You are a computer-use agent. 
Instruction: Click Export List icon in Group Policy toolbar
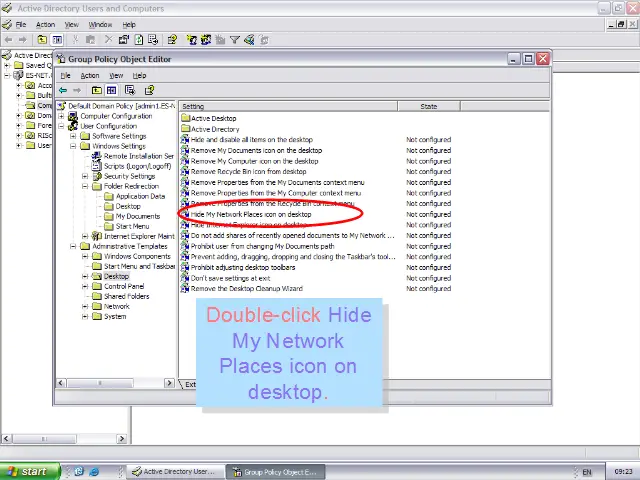[130, 90]
